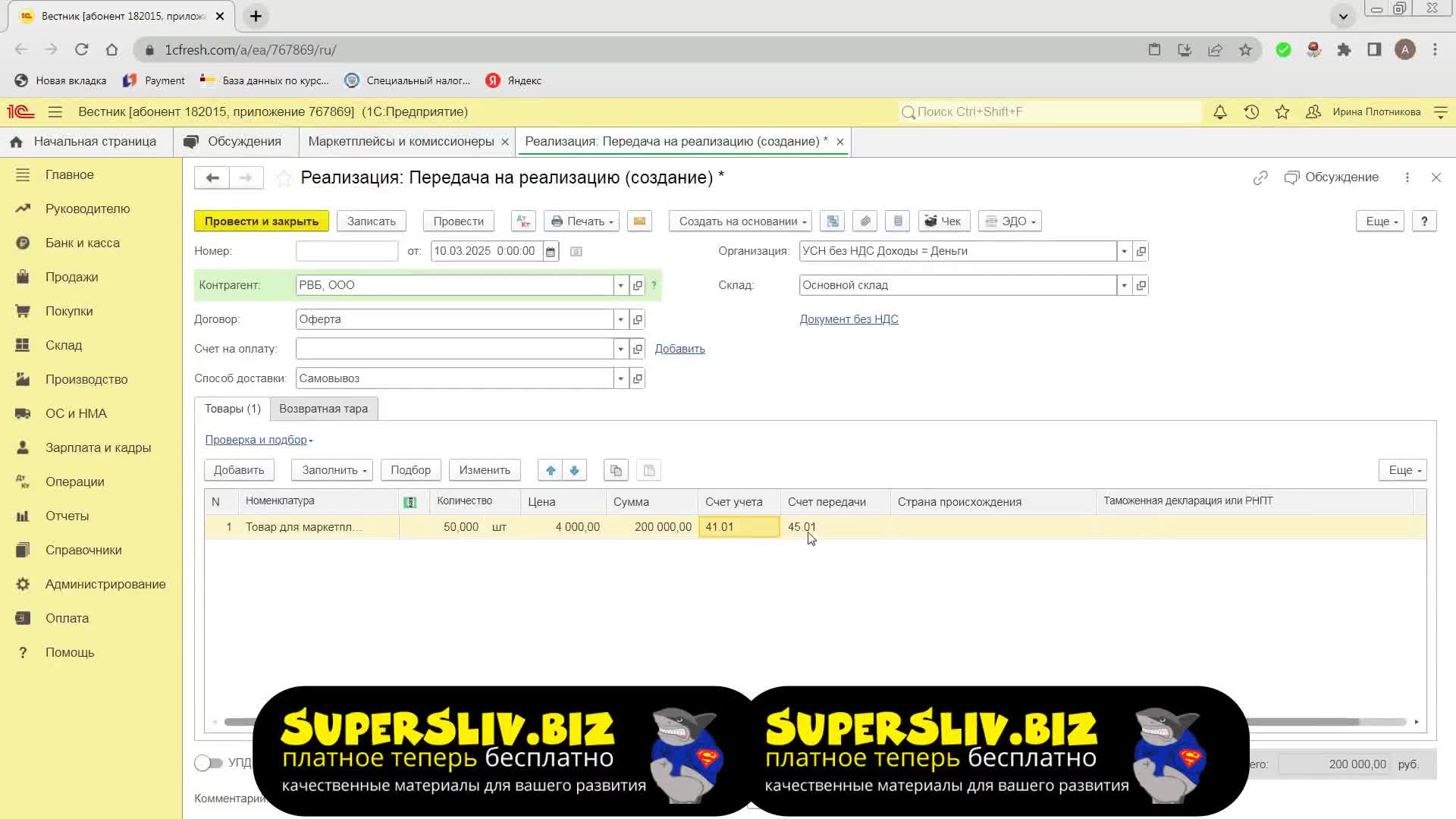
Task: Open the calendar picker next to date
Action: point(551,251)
